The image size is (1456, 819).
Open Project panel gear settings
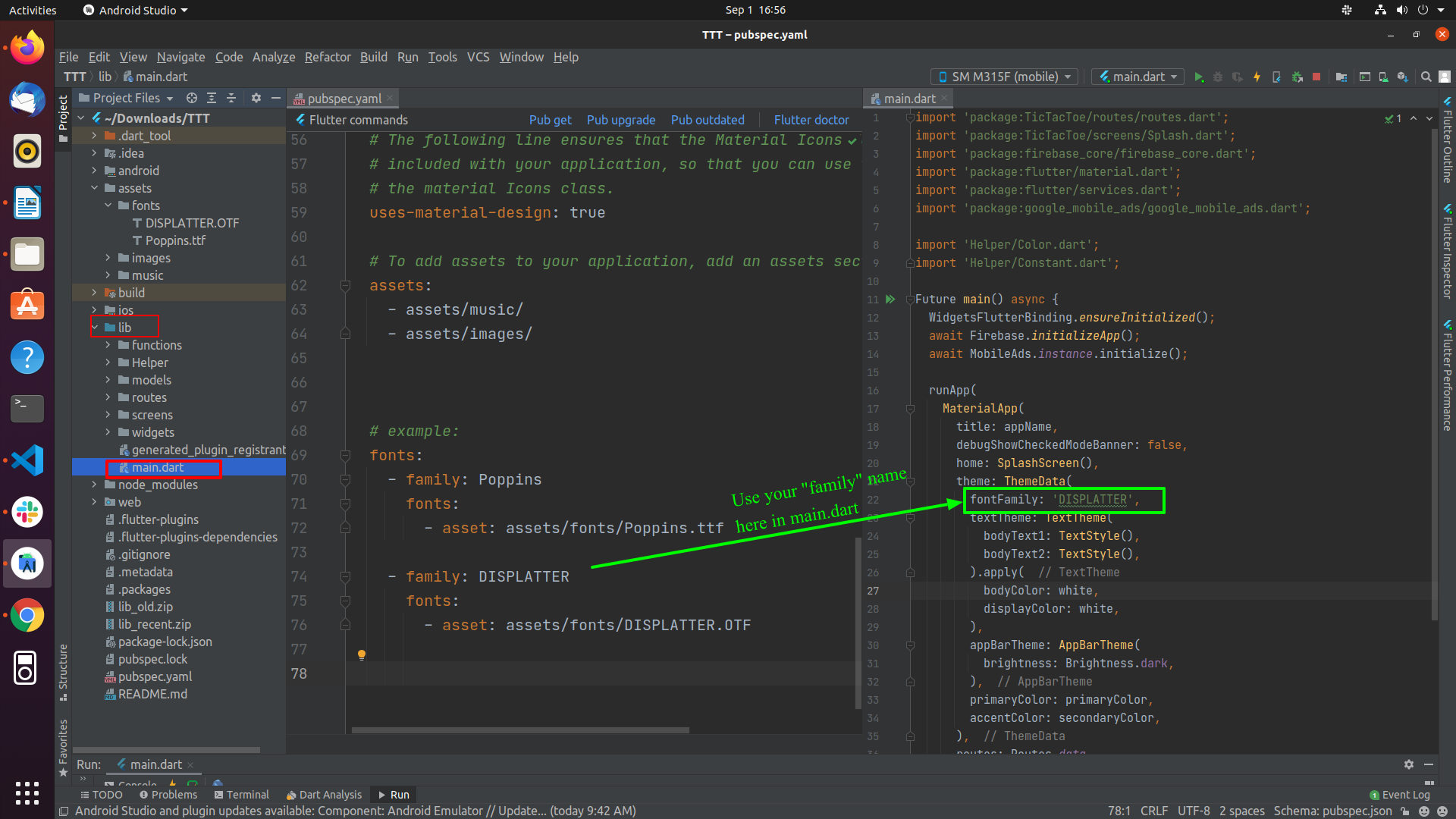pos(256,98)
